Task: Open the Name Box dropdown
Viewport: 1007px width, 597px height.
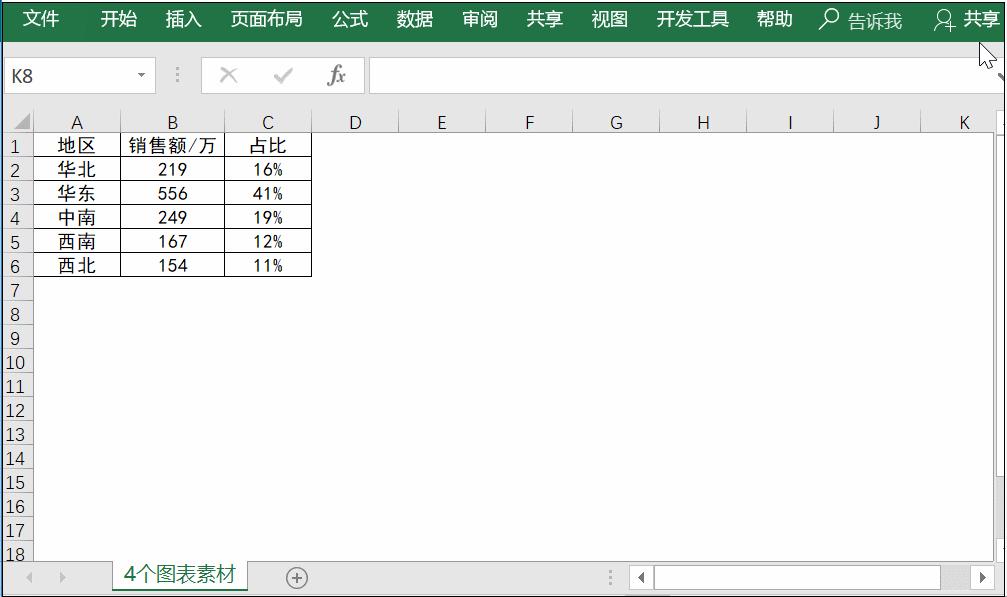Action: 139,74
